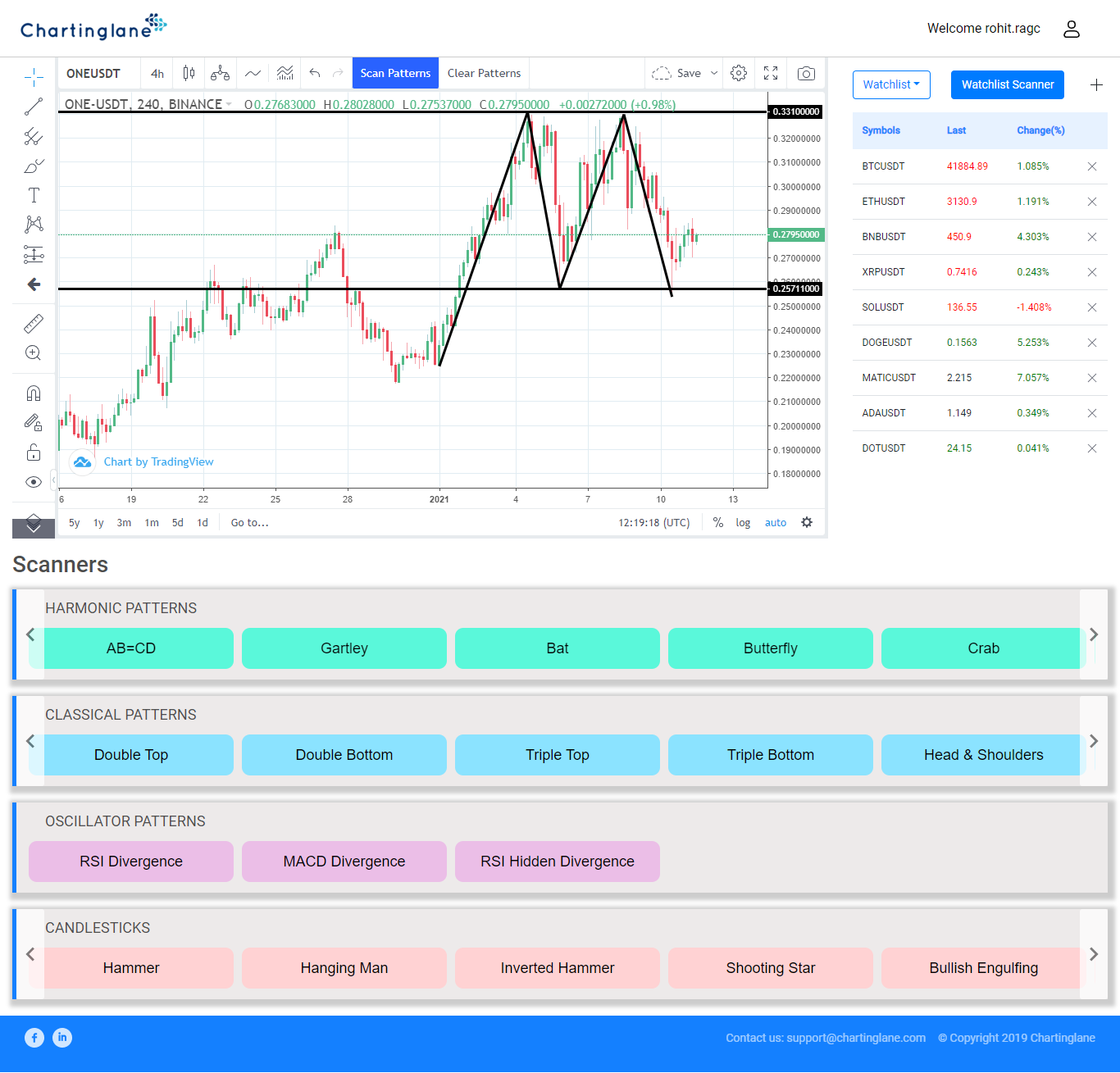Collapse the drawing toolbar bottom chevron
Image resolution: width=1120 pixels, height=1073 pixels.
(x=34, y=529)
